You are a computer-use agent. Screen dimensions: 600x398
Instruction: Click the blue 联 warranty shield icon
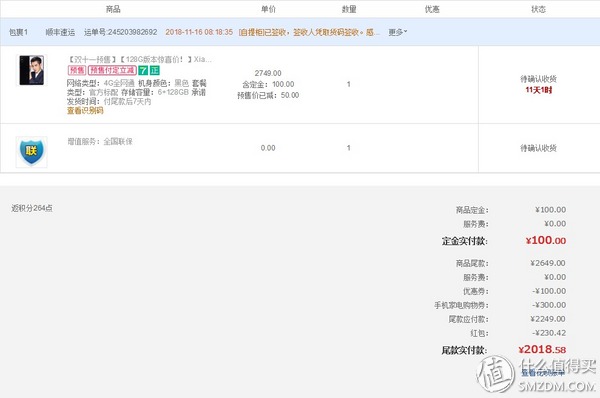[31, 152]
